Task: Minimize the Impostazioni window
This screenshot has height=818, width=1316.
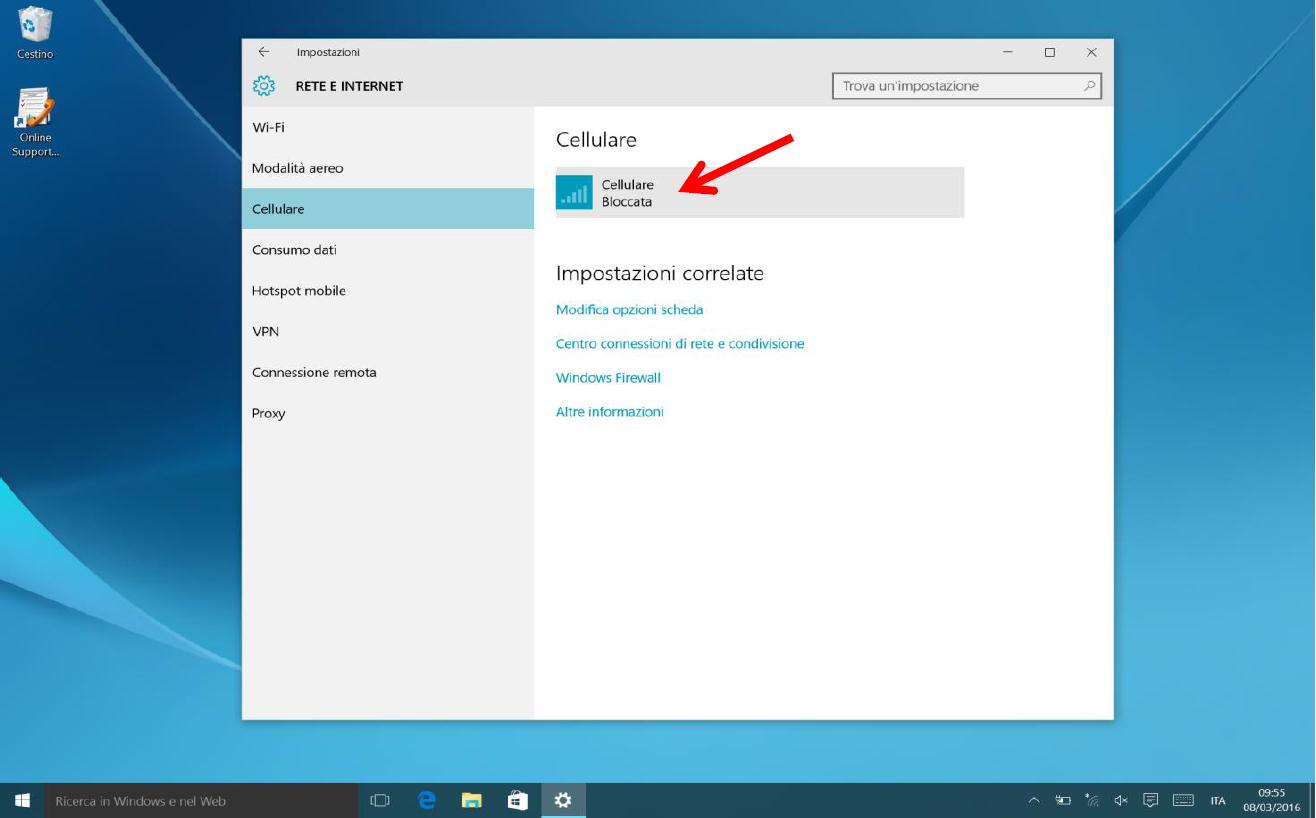Action: [x=1007, y=52]
